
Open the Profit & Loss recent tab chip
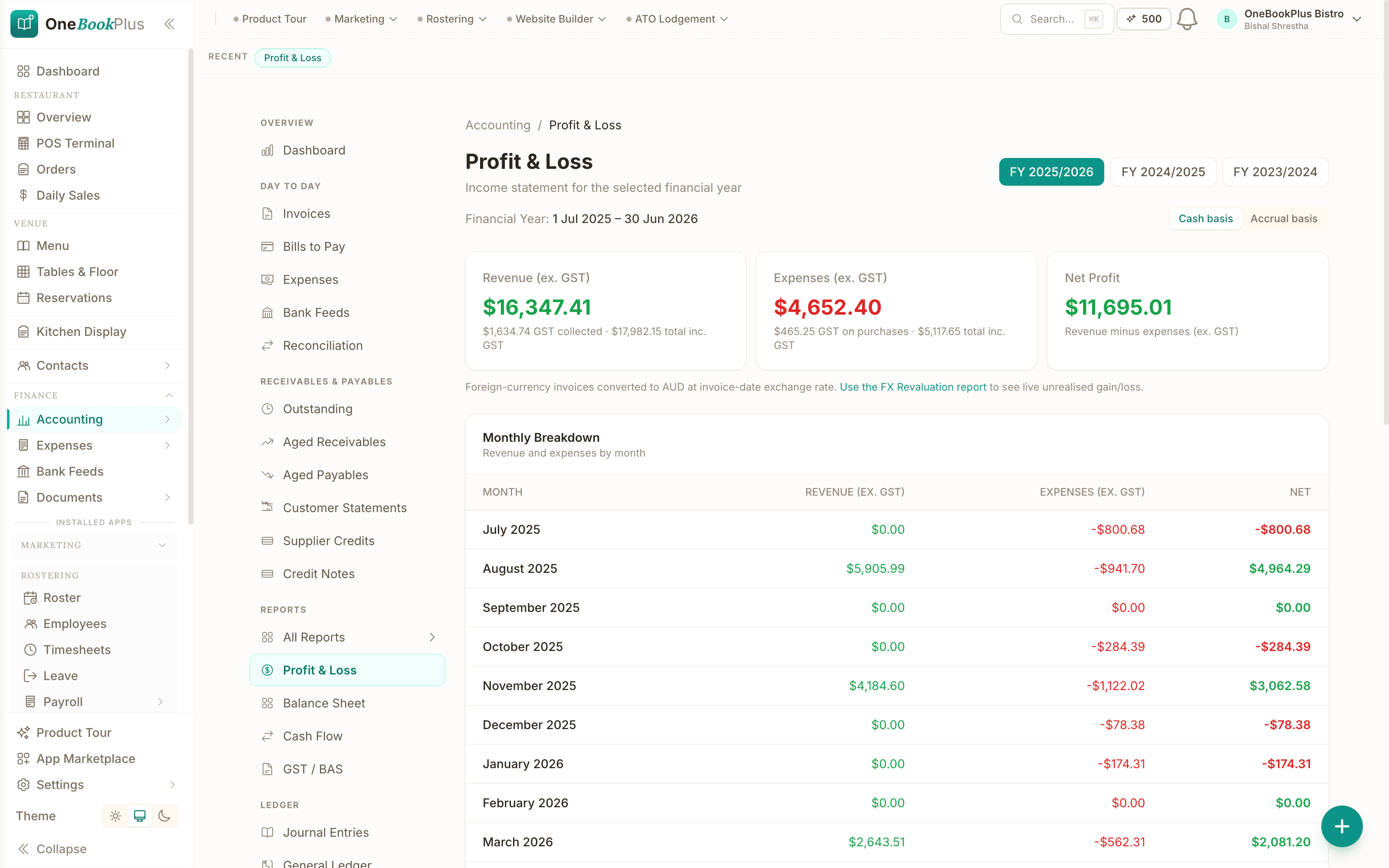292,57
